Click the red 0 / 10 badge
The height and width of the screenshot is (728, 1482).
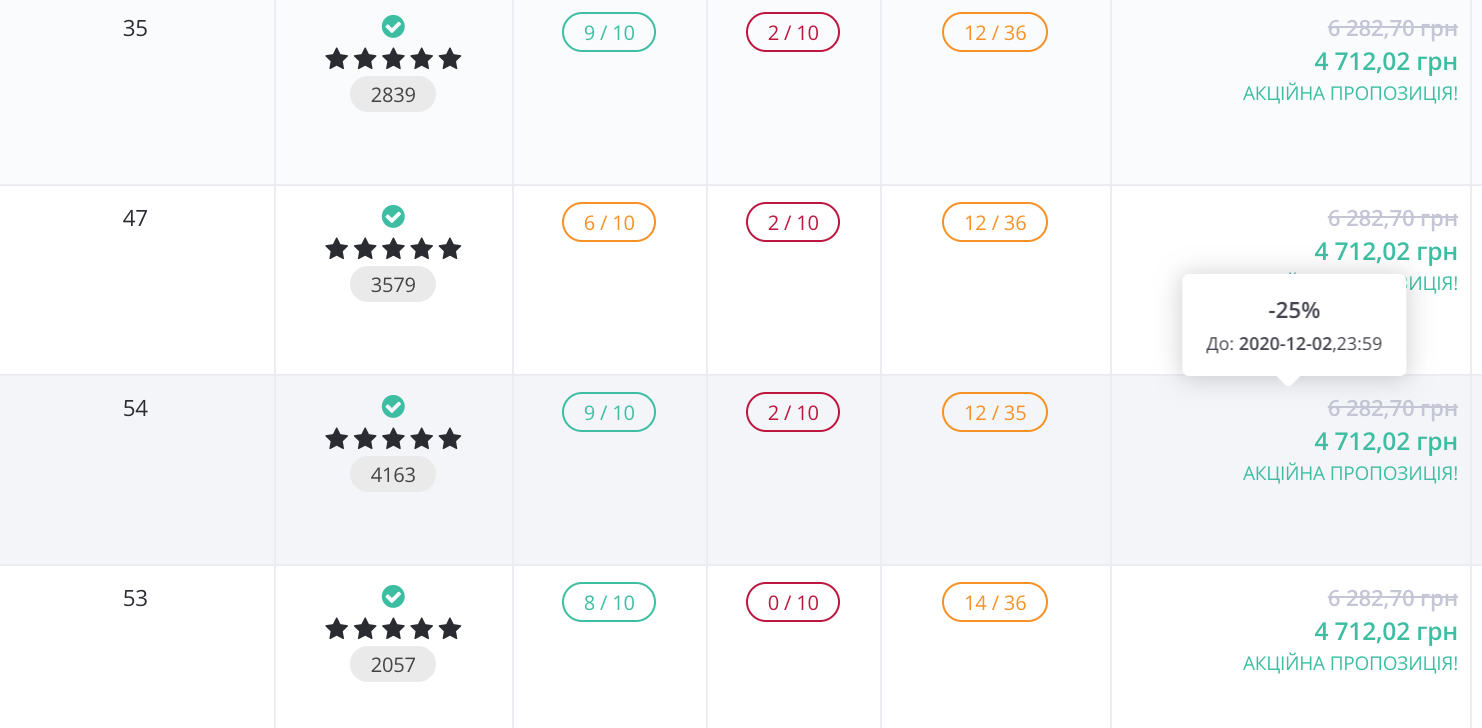[x=793, y=602]
